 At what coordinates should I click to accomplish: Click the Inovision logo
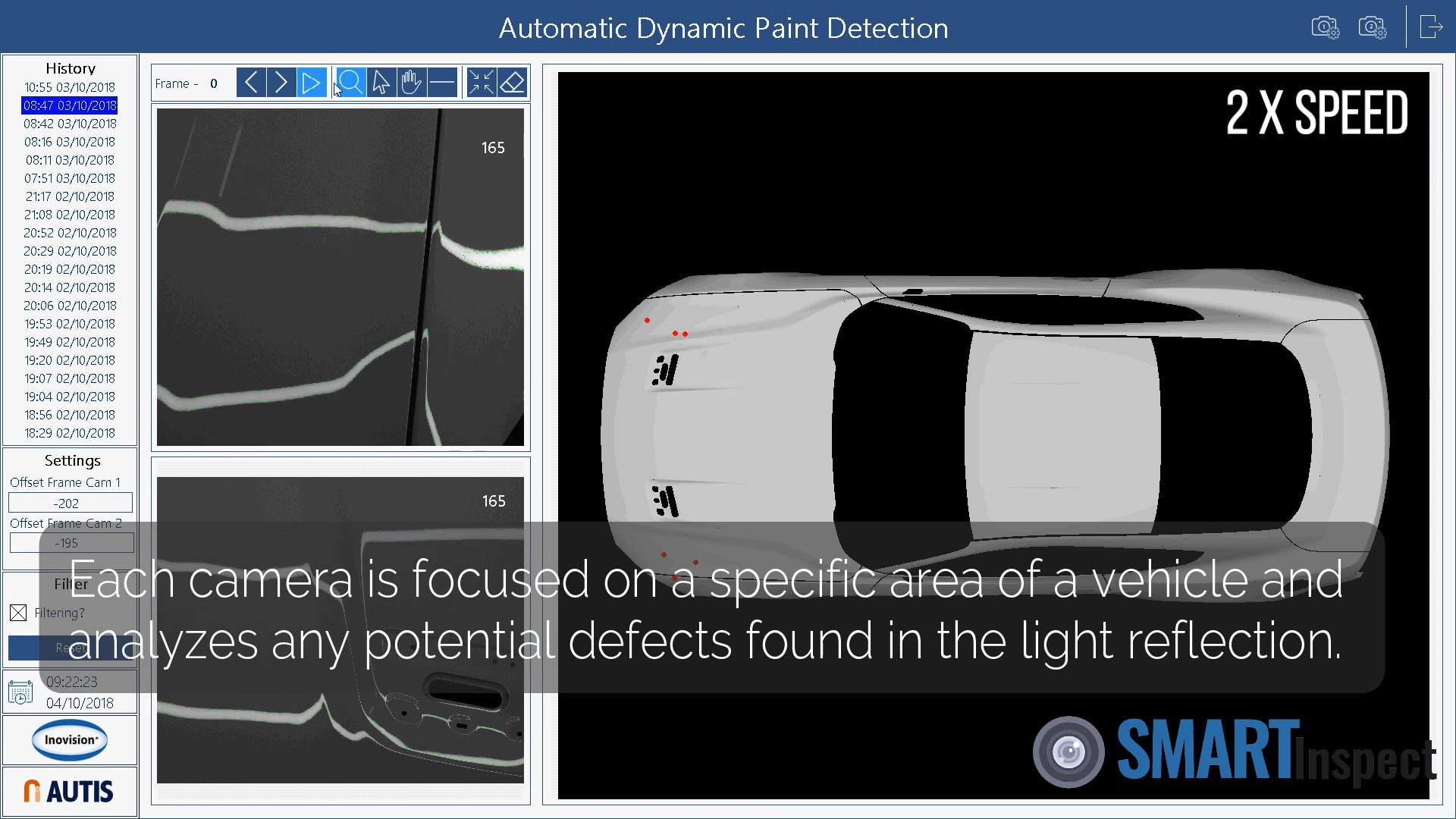click(69, 741)
